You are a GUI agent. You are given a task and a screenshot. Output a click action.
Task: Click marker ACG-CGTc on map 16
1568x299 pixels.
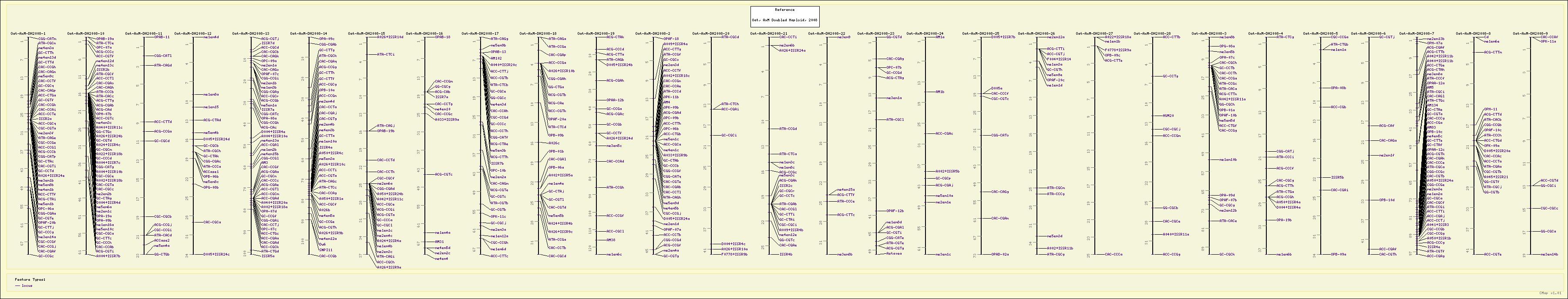click(x=444, y=174)
